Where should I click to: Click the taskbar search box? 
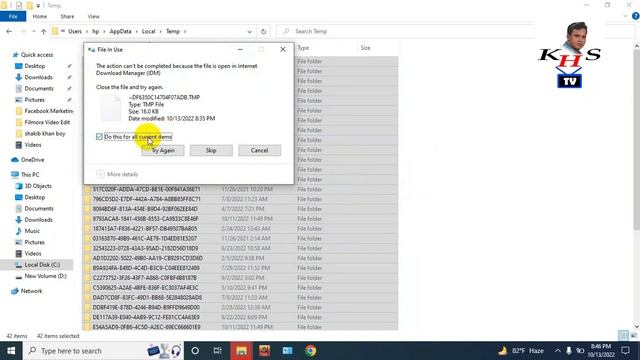103,351
